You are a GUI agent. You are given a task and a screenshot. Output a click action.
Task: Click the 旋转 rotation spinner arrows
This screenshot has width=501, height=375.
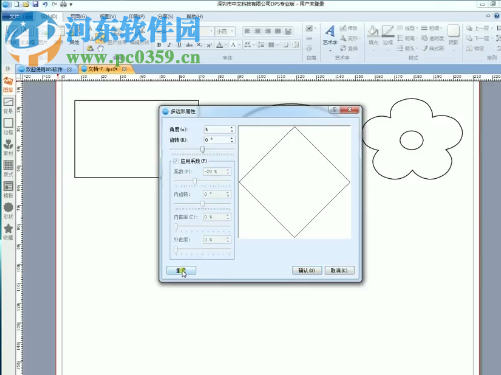click(232, 140)
